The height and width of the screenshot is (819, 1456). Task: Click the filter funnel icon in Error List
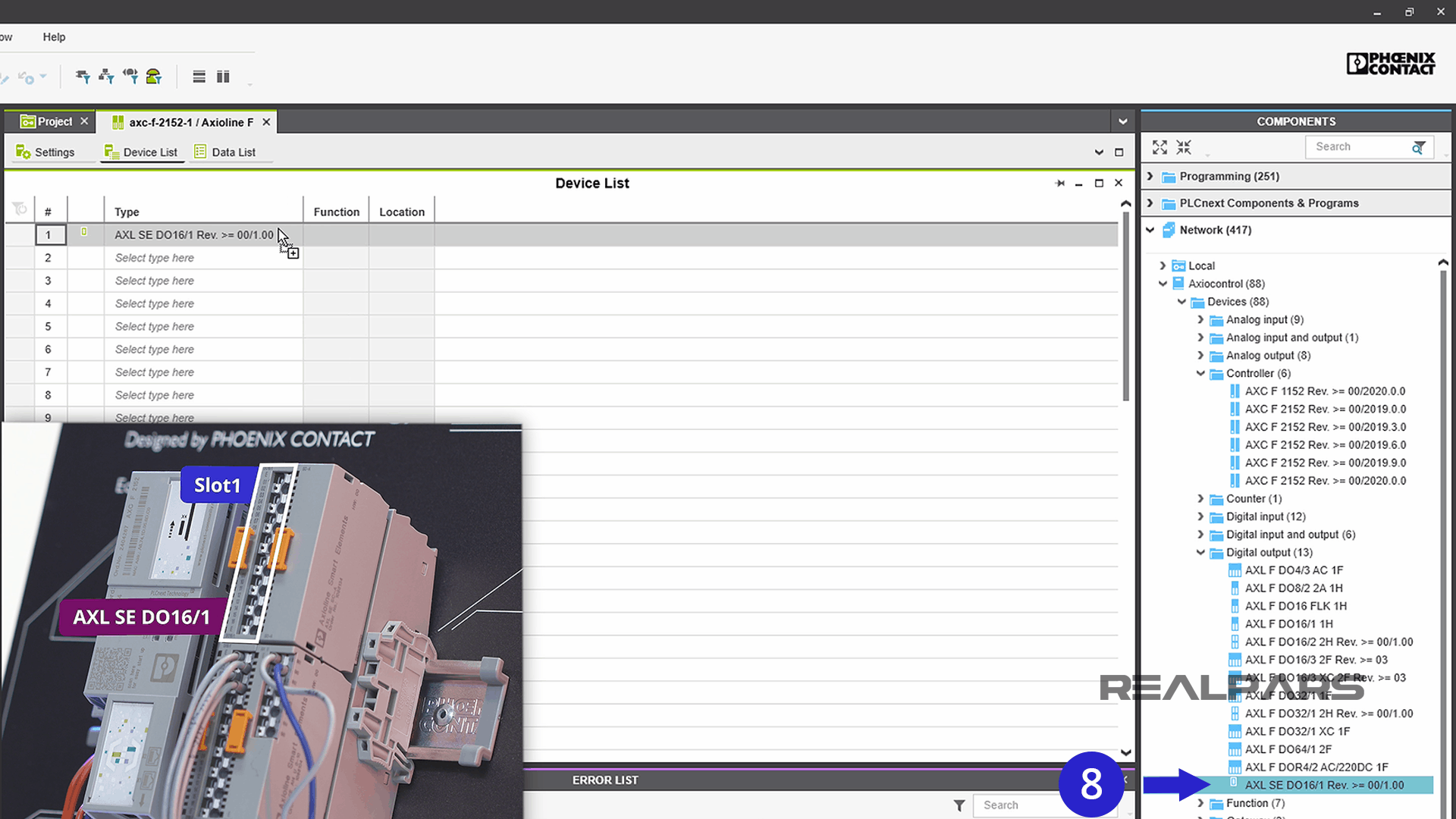959,805
